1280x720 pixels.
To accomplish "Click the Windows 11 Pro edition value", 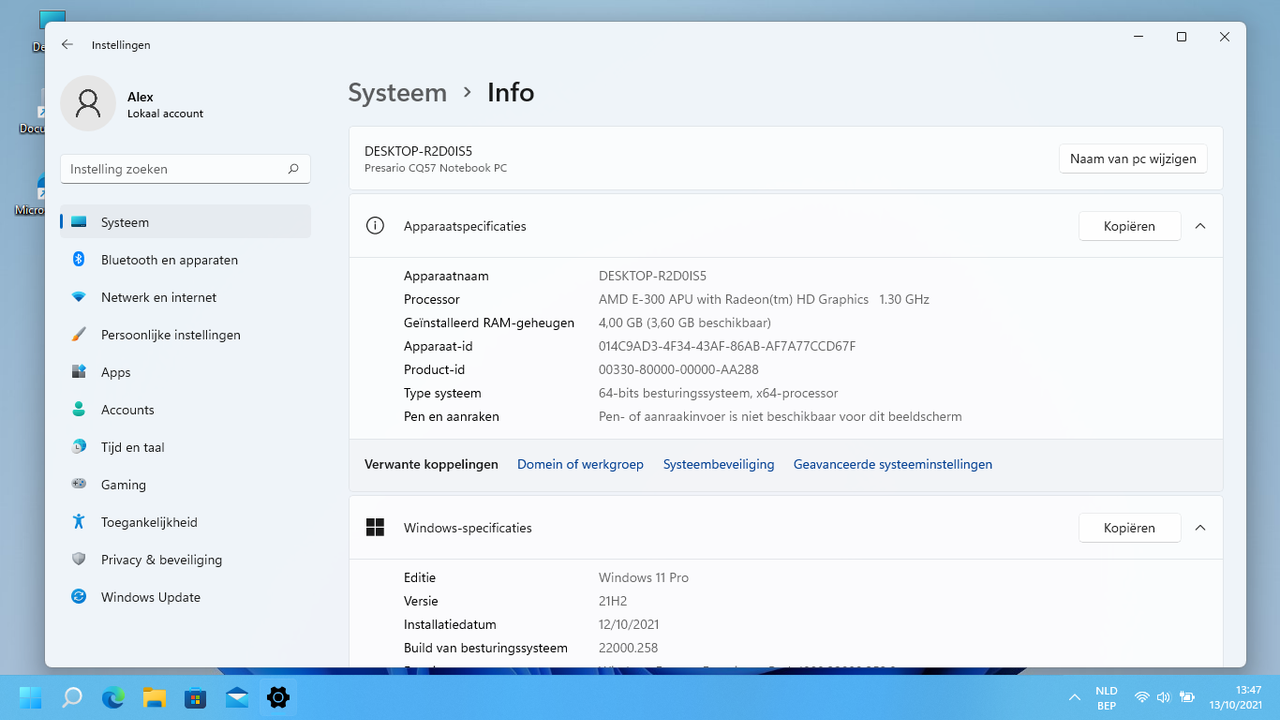I will pos(643,577).
